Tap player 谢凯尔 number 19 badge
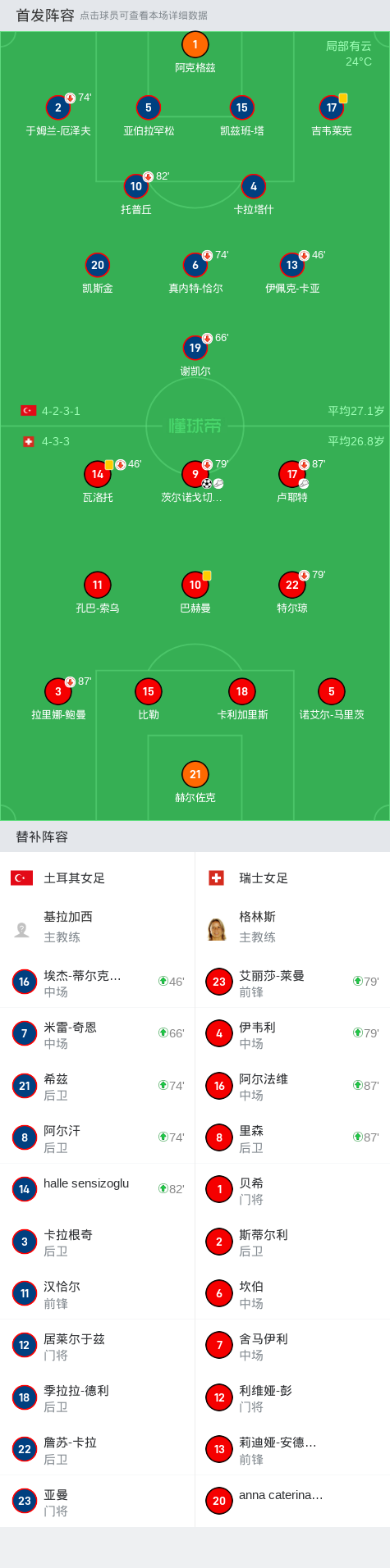 coord(195,348)
